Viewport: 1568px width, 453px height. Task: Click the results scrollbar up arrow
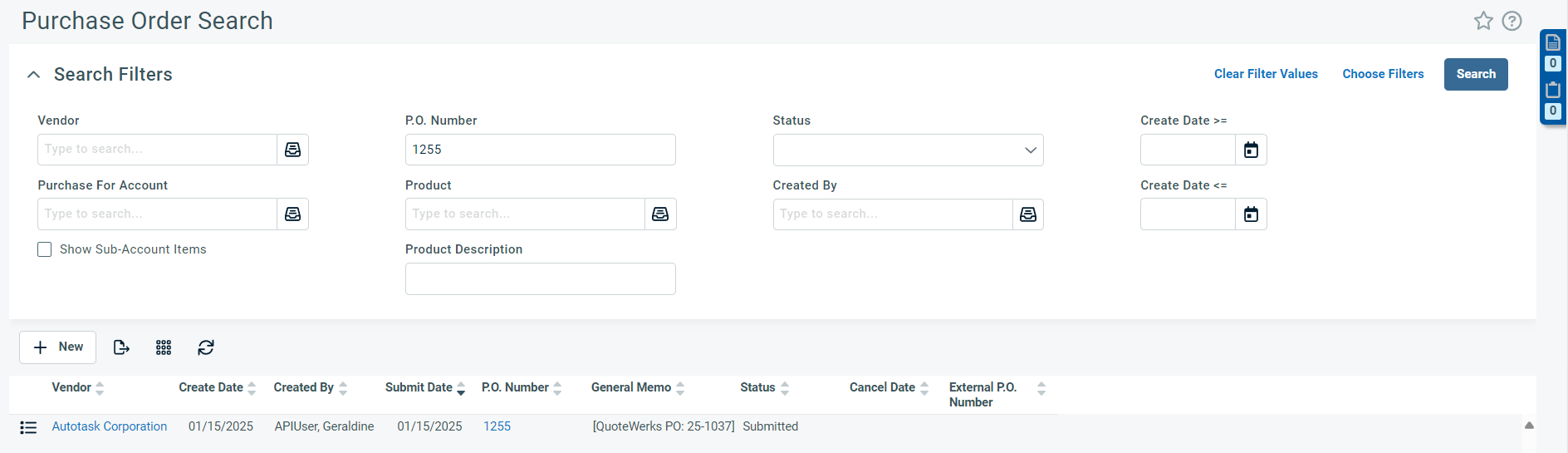tap(1529, 426)
